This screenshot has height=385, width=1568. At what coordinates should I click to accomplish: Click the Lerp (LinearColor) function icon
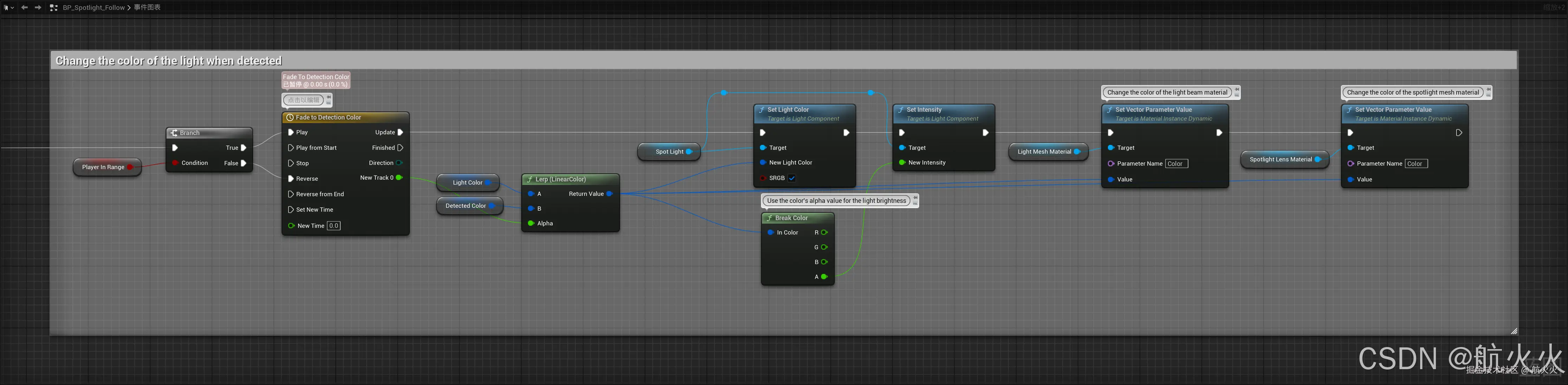tap(530, 179)
